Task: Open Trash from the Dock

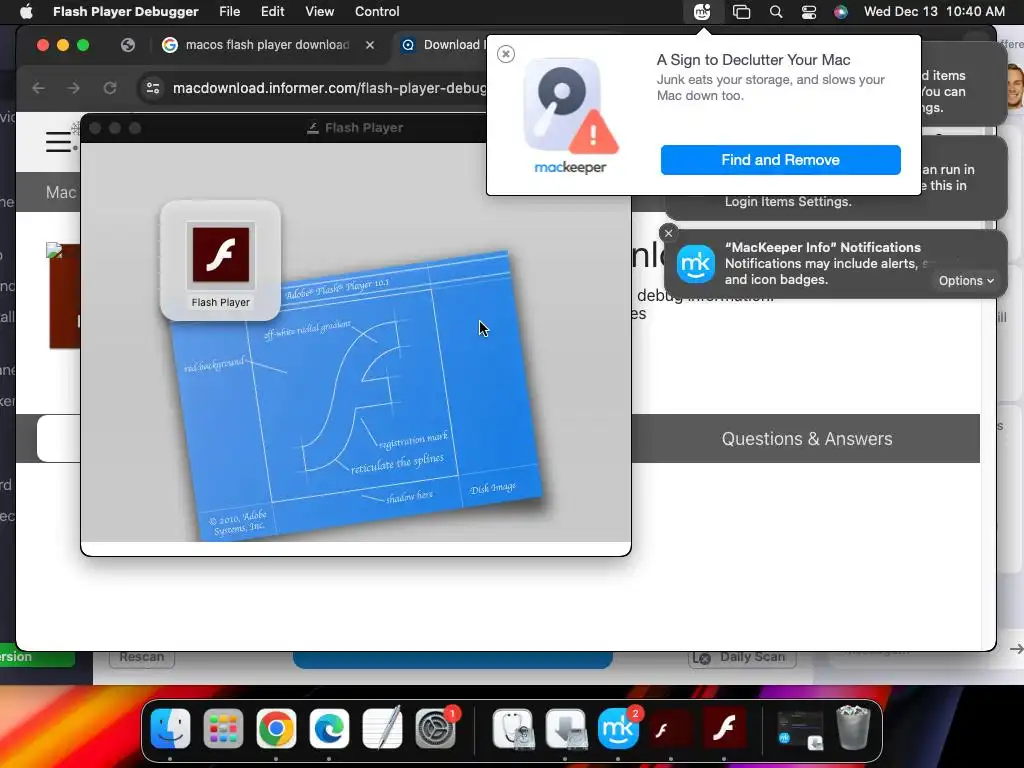Action: (x=854, y=729)
